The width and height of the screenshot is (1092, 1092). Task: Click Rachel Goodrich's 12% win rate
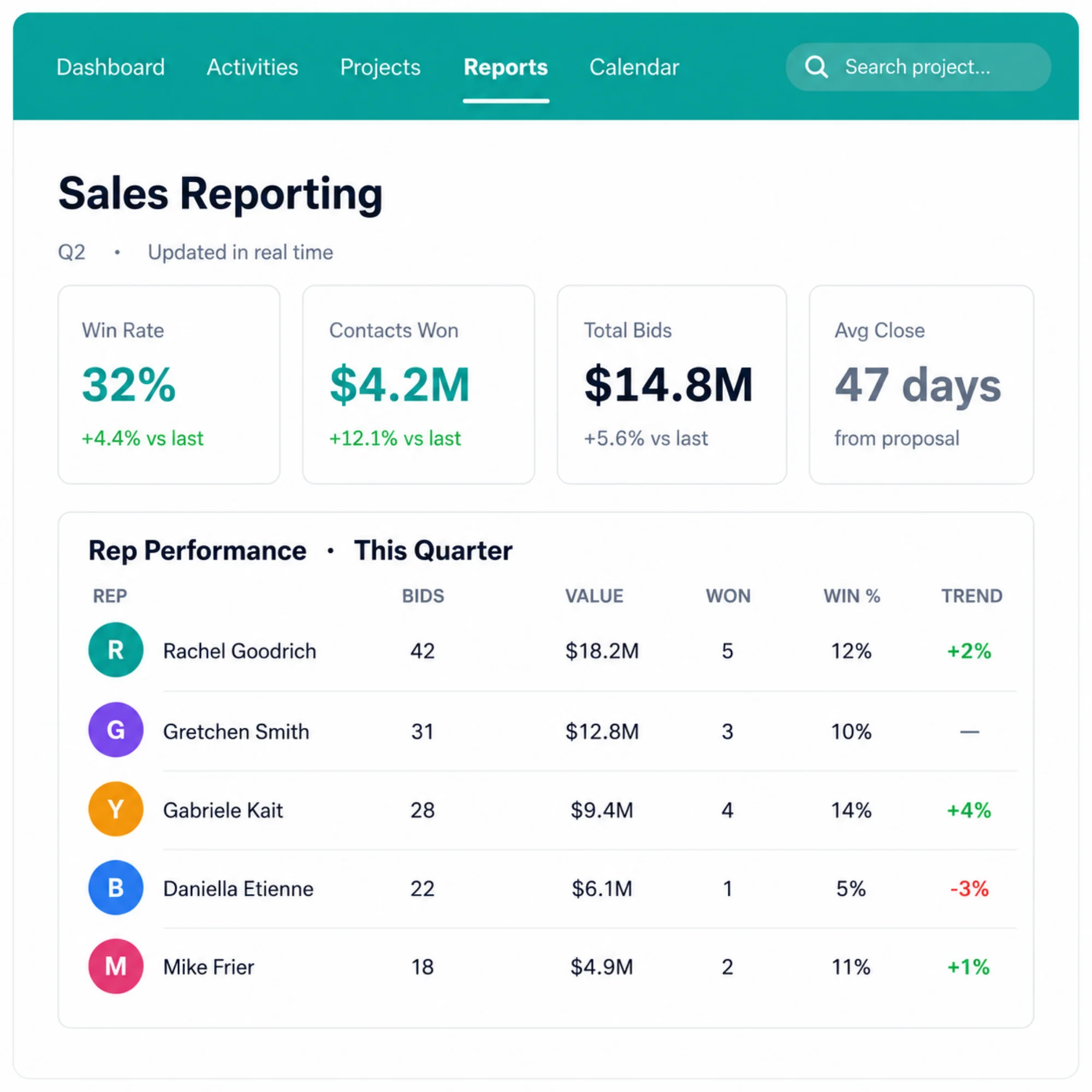point(851,651)
